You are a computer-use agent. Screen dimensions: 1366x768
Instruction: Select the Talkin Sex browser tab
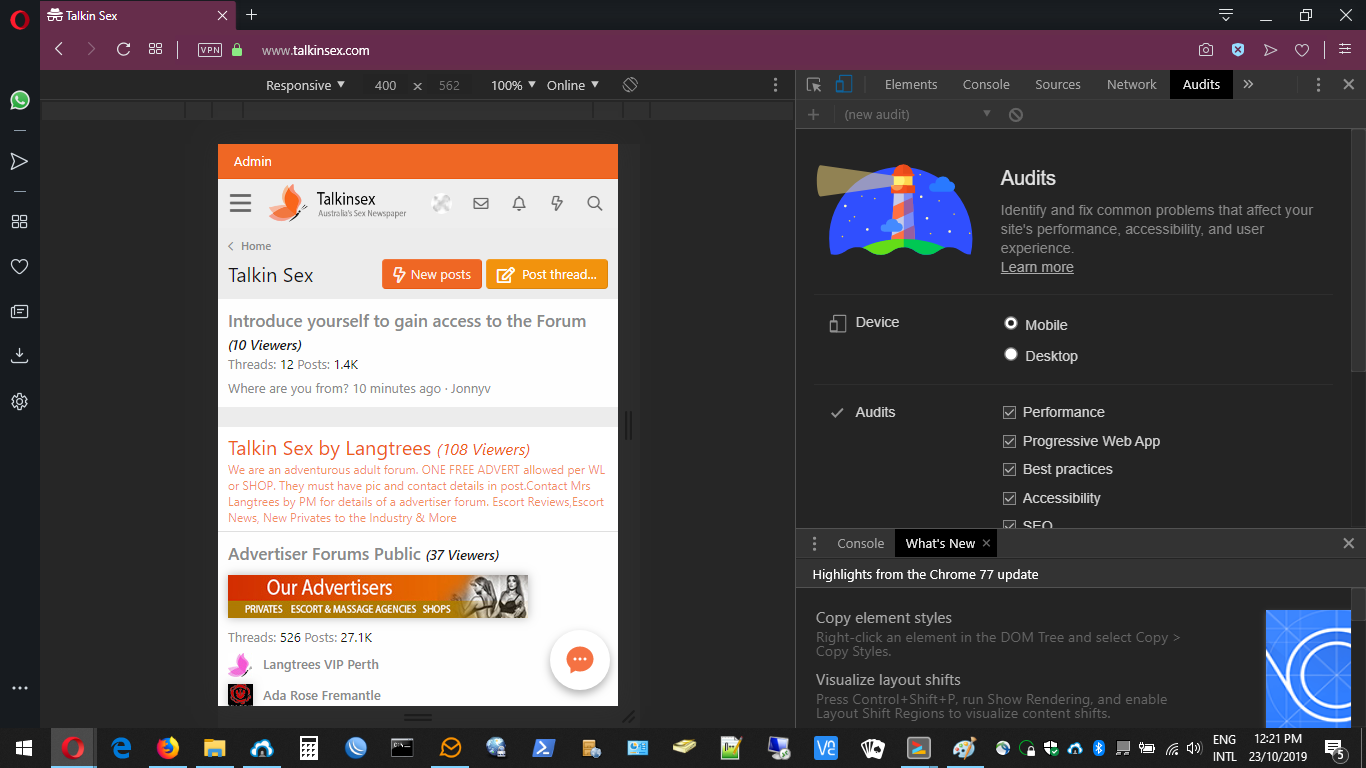pyautogui.click(x=136, y=15)
